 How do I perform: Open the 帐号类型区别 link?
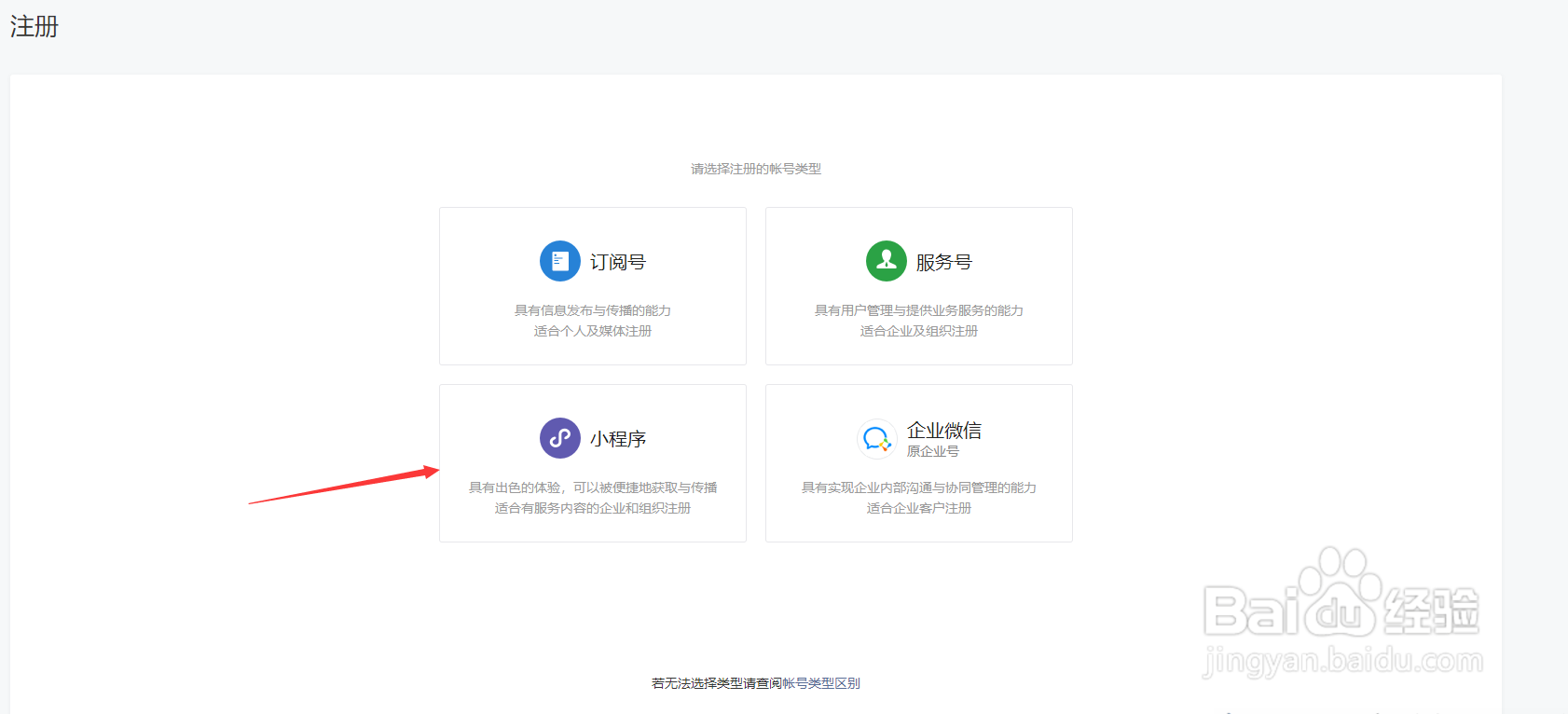(x=821, y=683)
